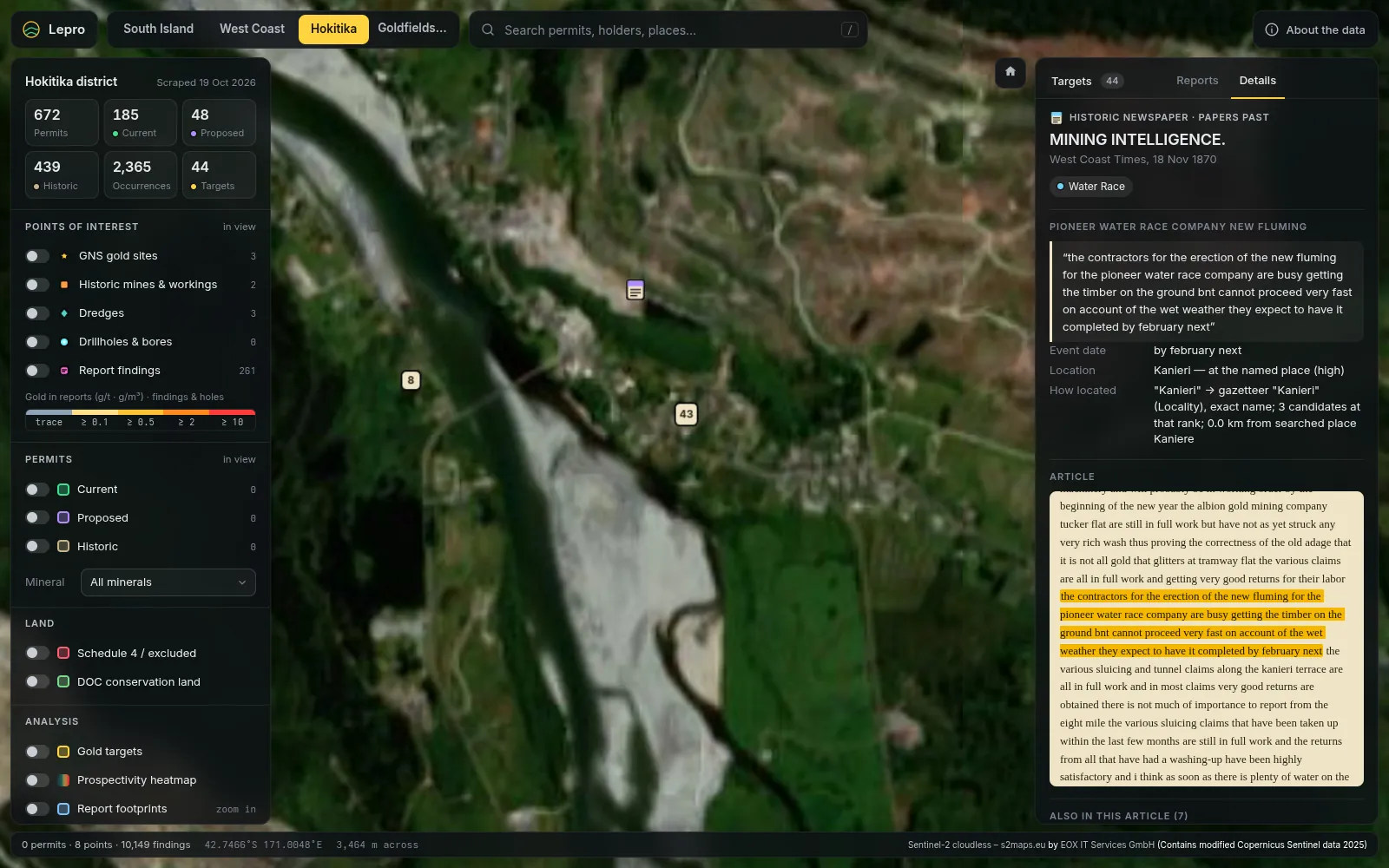Click the Dredges diamond icon
1389x868 pixels.
point(64,313)
